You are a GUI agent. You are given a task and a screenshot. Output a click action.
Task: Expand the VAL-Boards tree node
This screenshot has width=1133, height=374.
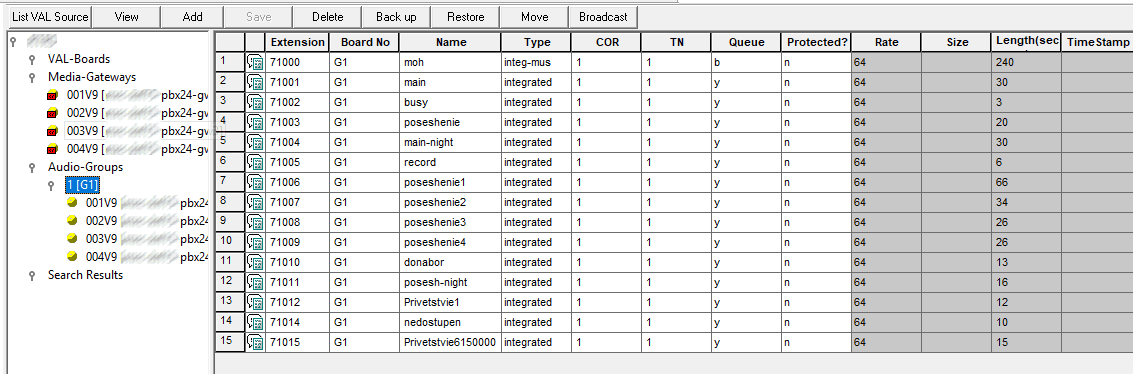point(32,59)
